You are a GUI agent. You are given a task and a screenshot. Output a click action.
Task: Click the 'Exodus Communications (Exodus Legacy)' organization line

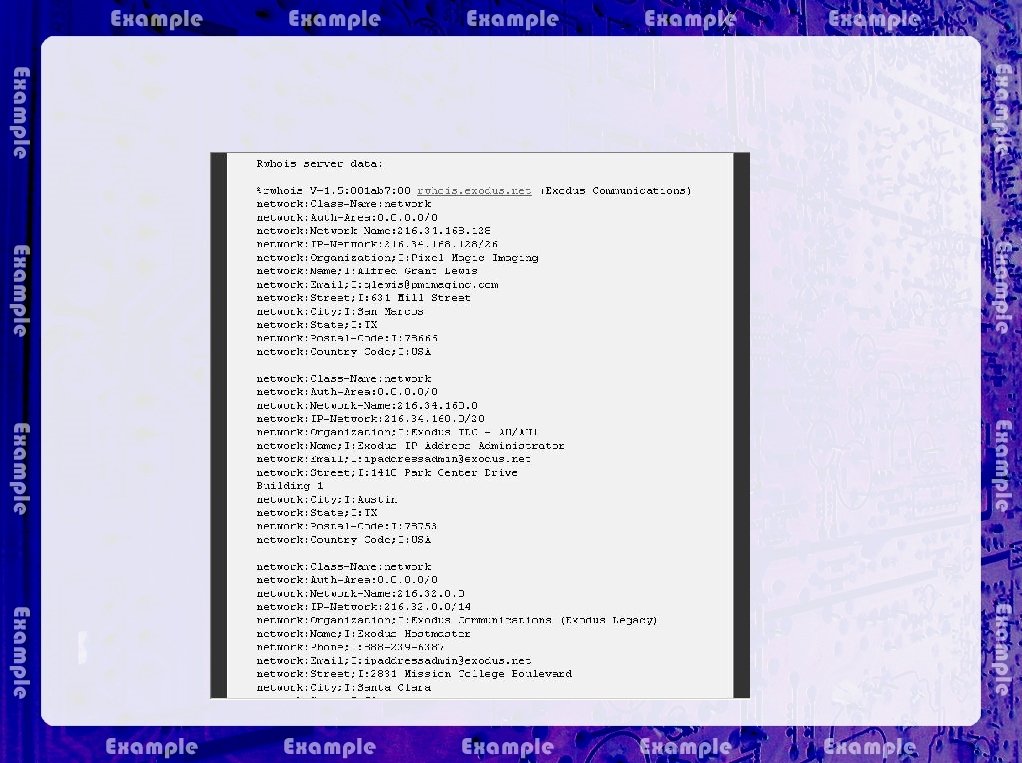tap(457, 620)
